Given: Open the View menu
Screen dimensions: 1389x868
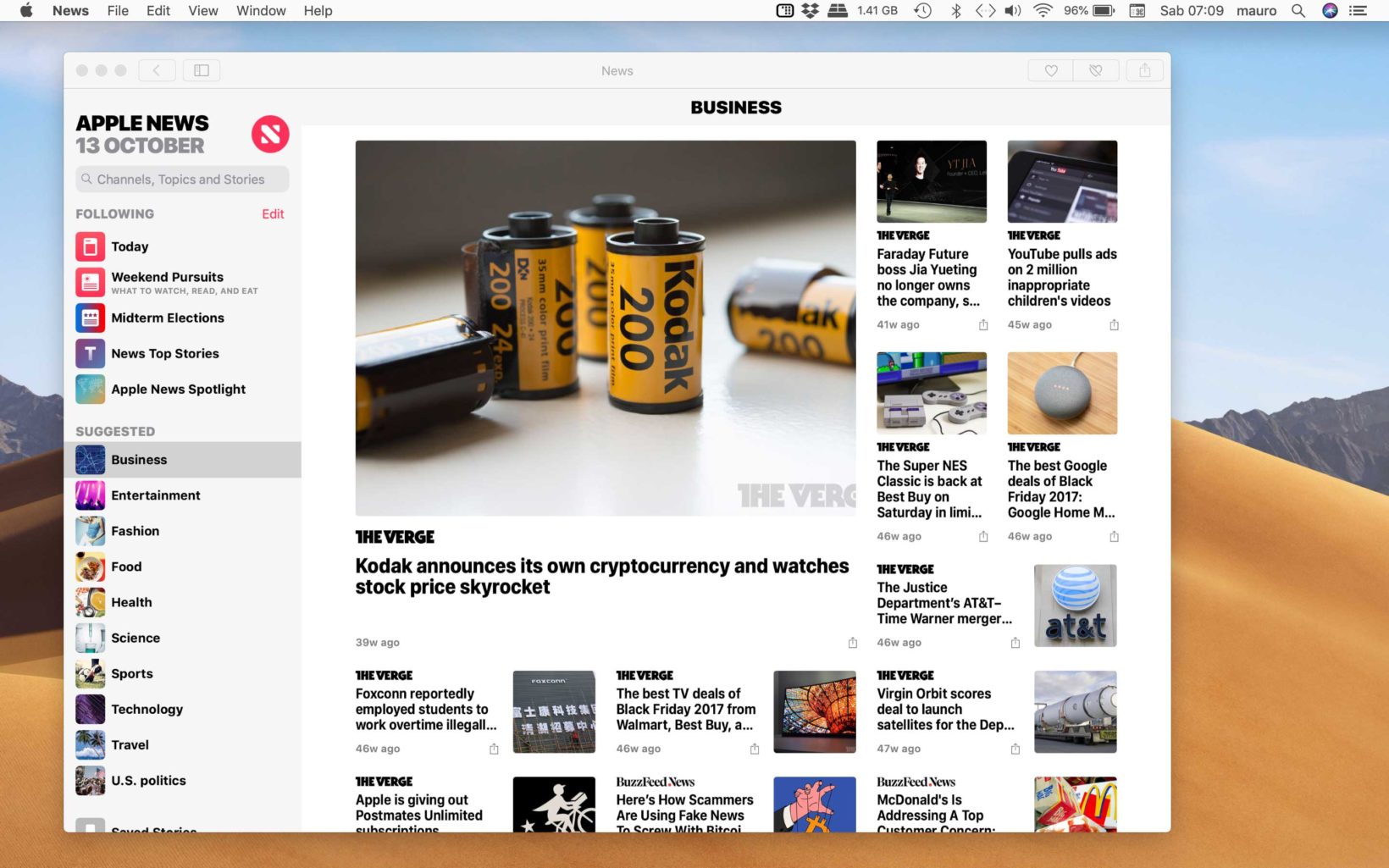Looking at the screenshot, I should click(x=203, y=11).
